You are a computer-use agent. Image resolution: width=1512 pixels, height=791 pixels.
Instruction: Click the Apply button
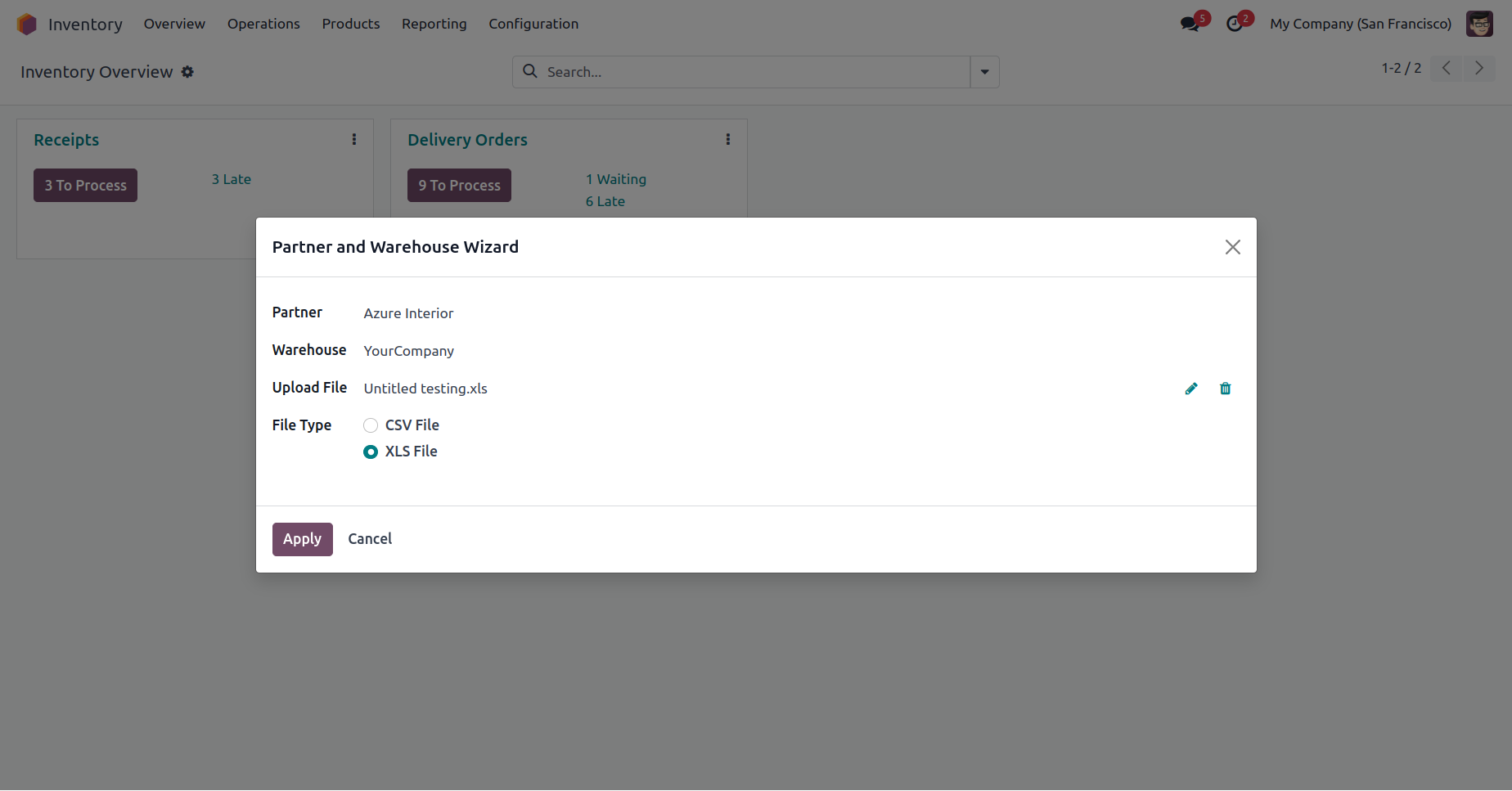pyautogui.click(x=303, y=539)
